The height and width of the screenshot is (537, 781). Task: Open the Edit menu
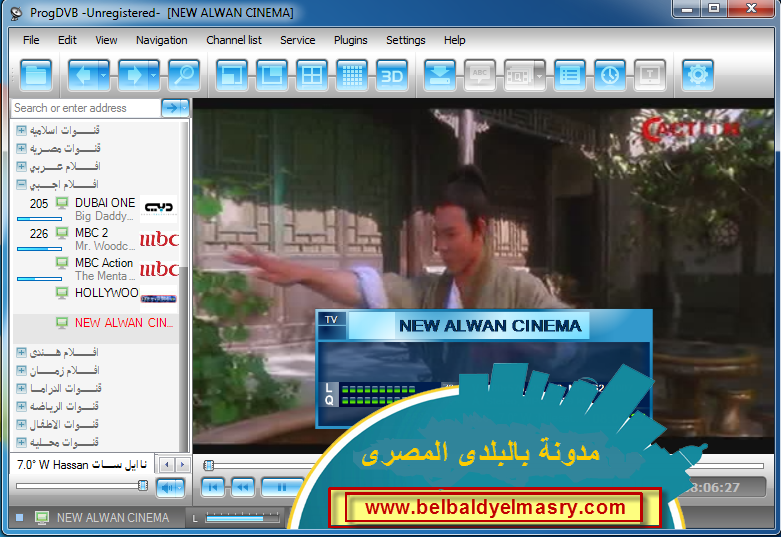coord(67,40)
